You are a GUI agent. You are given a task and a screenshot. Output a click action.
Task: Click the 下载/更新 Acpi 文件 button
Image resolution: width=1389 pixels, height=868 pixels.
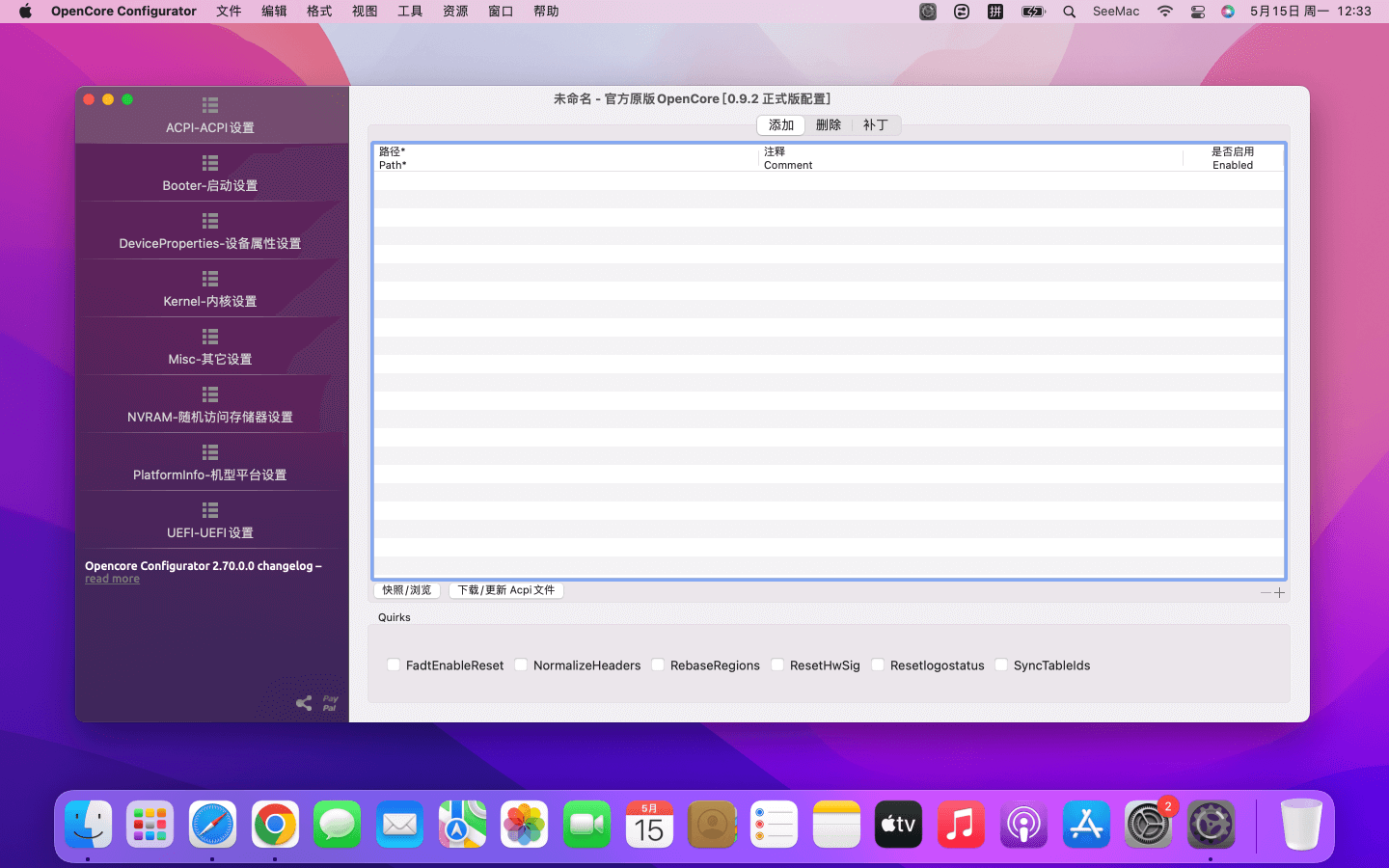[505, 590]
